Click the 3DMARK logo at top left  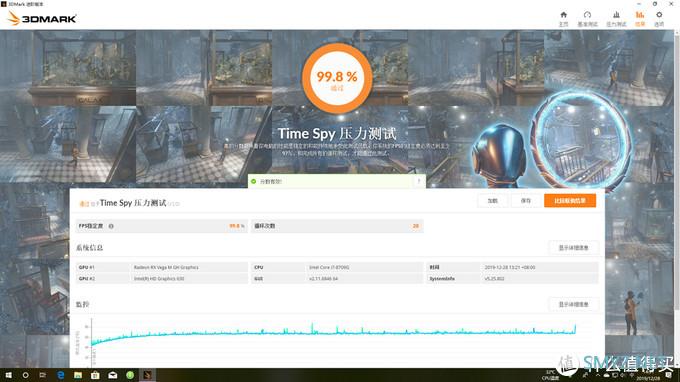[42, 19]
